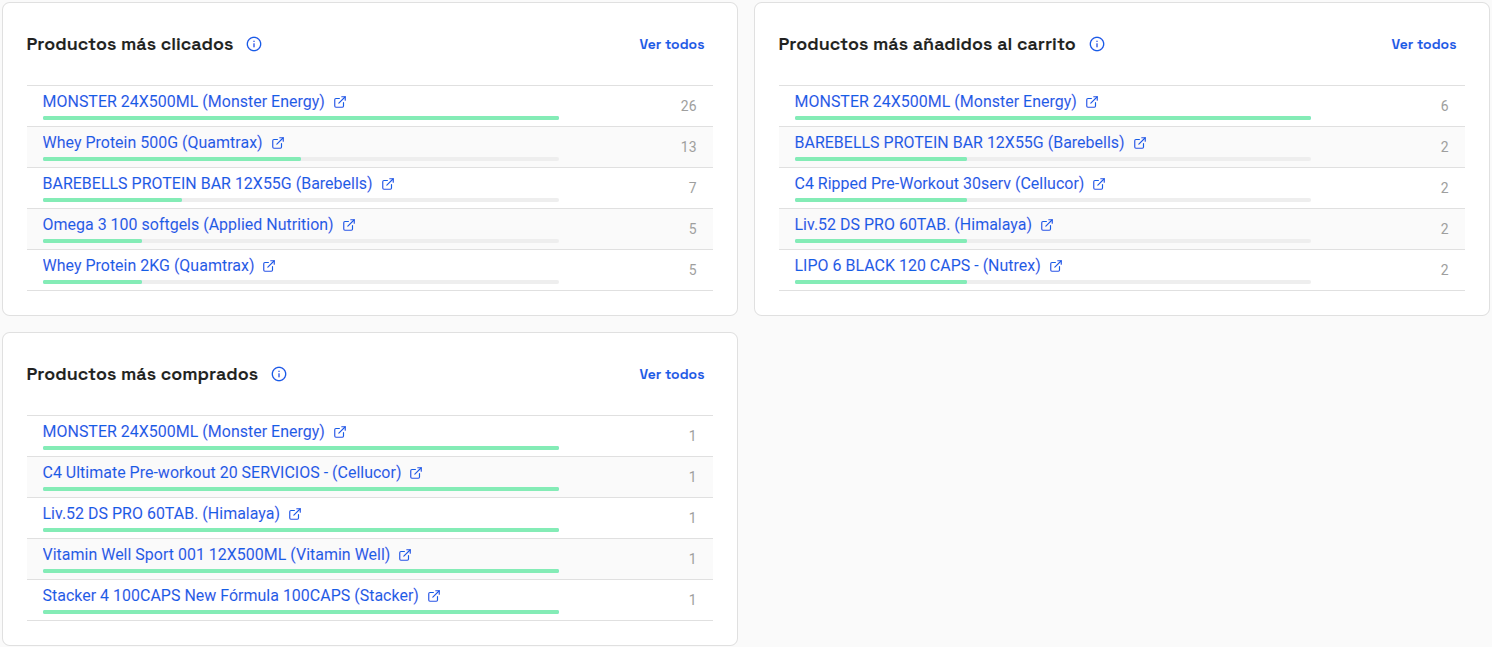This screenshot has width=1492, height=647.
Task: Open external-link icon beside C4 Ripped Pre-Workout
Action: (1099, 184)
